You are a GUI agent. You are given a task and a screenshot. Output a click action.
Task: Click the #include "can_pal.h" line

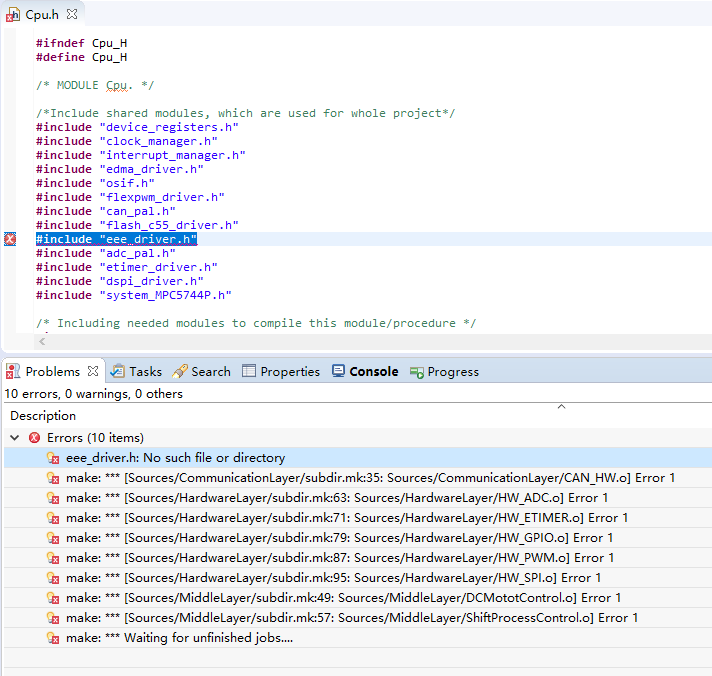(106, 211)
